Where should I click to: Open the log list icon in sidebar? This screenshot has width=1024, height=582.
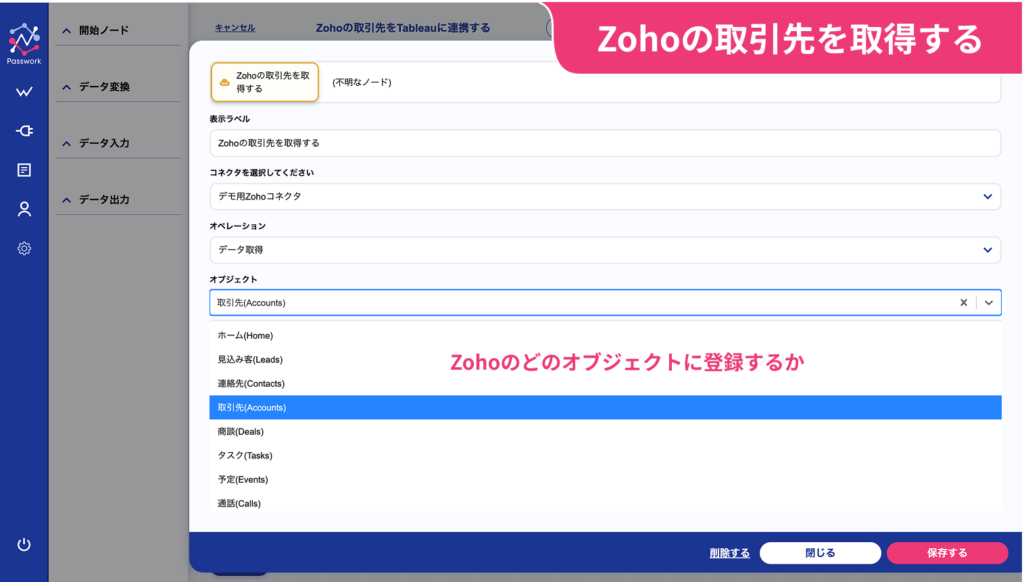(x=24, y=170)
